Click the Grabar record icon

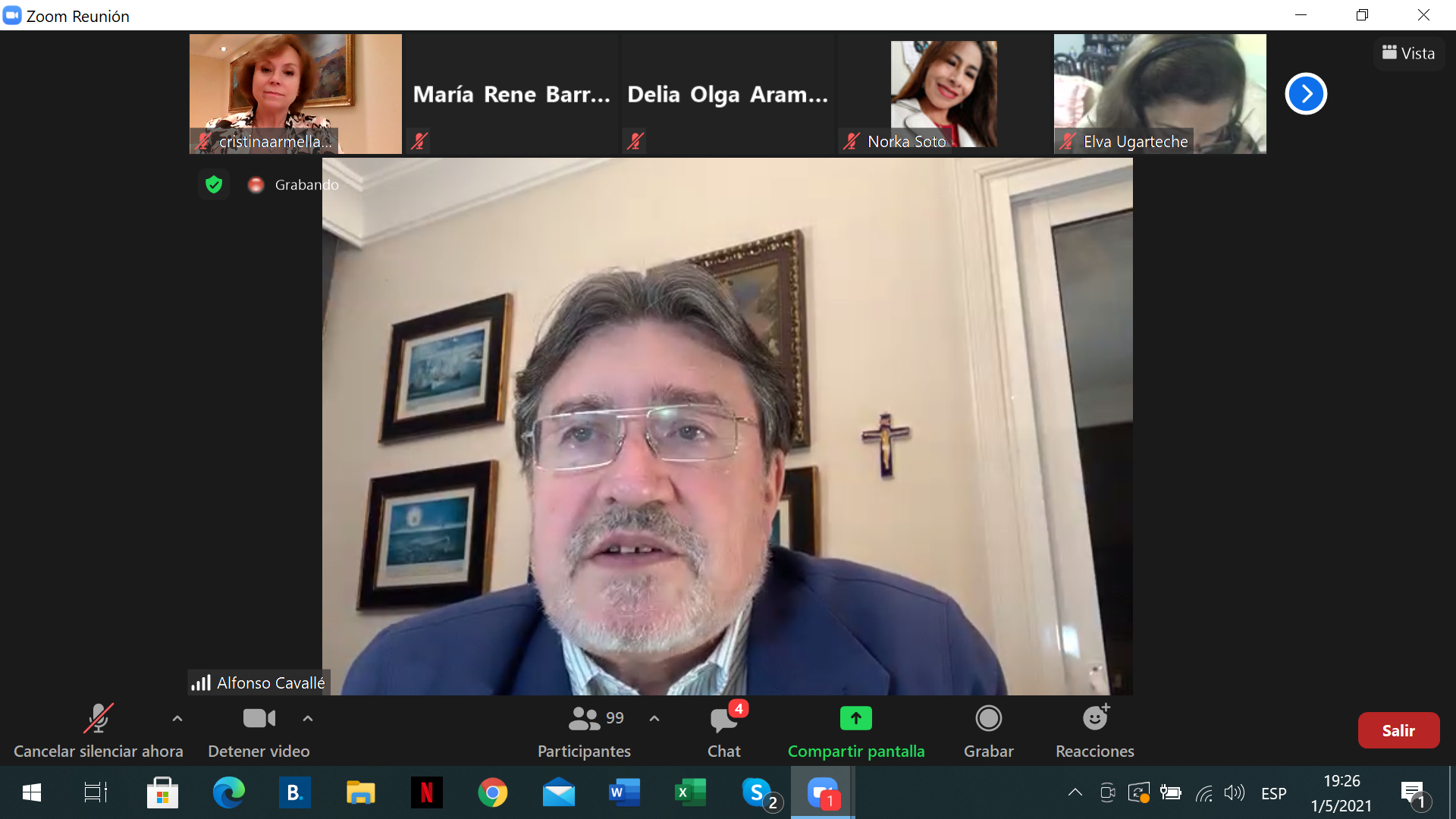coord(988,718)
